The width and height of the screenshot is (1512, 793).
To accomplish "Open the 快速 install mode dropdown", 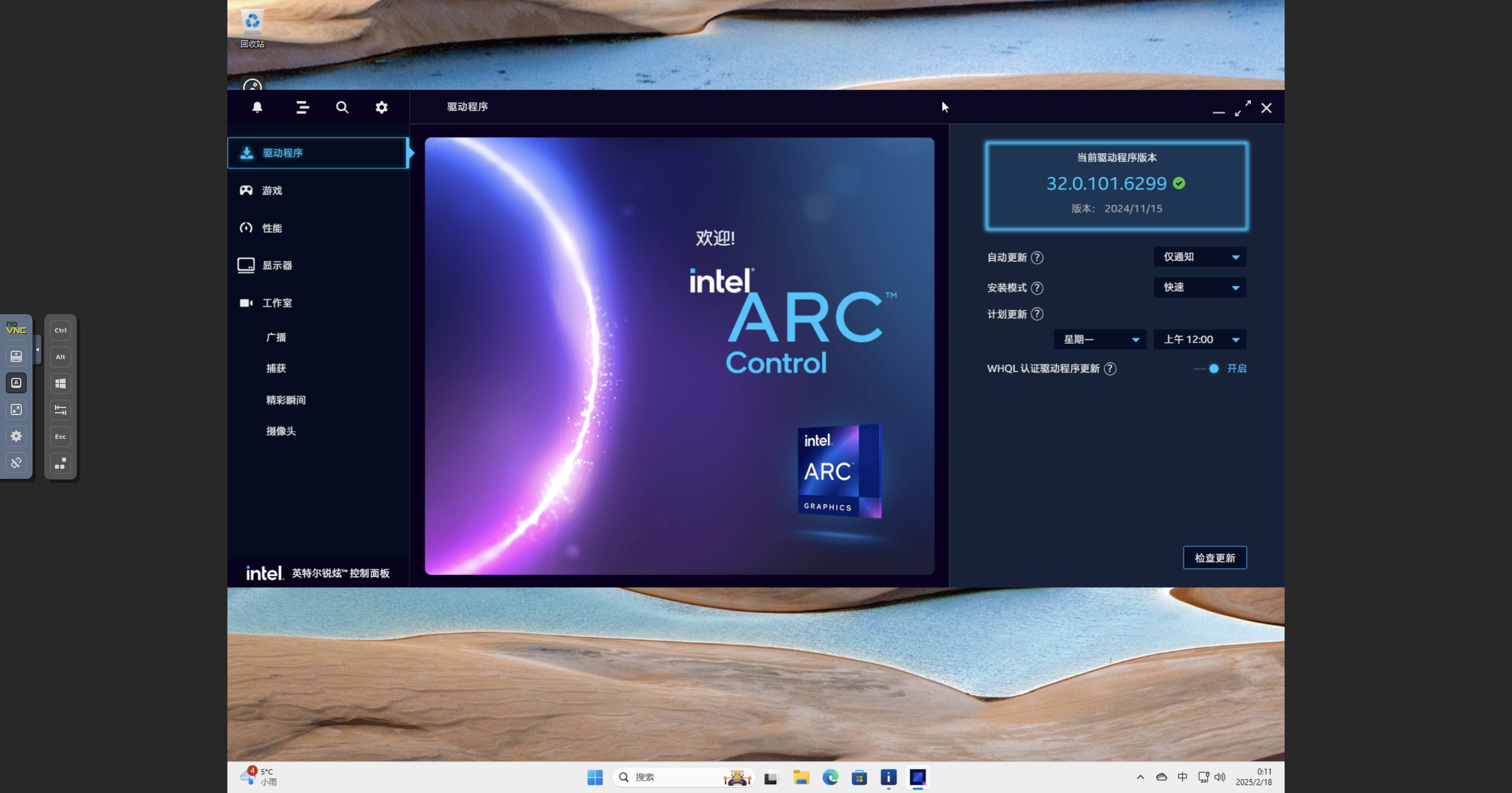I will click(1199, 288).
